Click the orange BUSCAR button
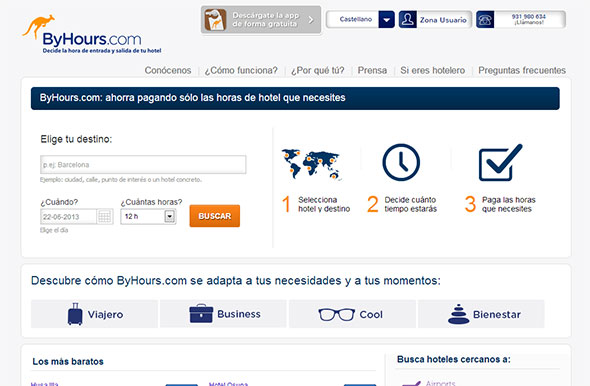 tap(214, 216)
